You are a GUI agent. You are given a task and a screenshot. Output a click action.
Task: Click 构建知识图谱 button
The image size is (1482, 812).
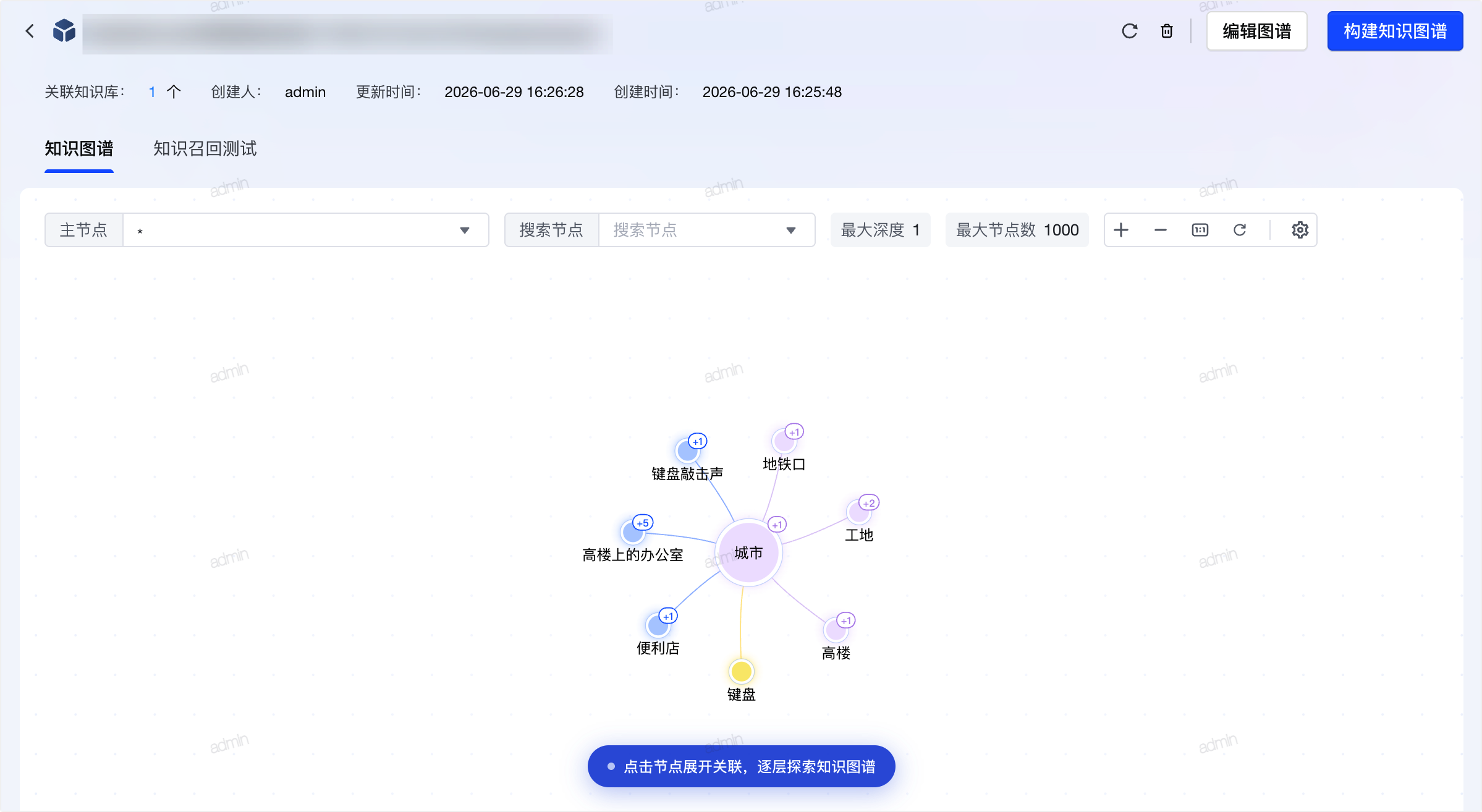coord(1395,31)
